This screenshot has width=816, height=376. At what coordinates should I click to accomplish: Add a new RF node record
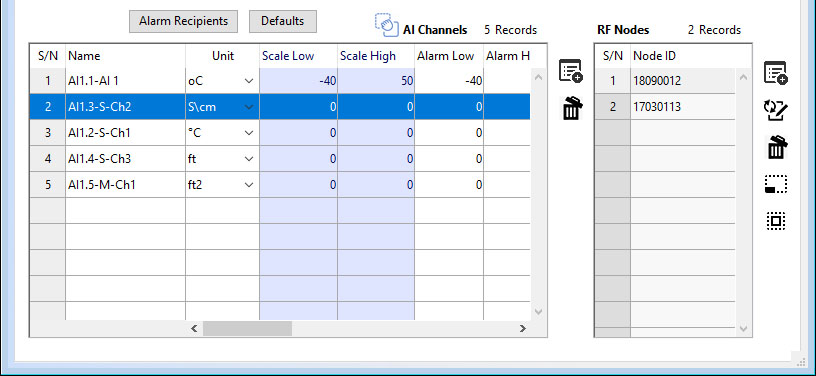pyautogui.click(x=775, y=73)
